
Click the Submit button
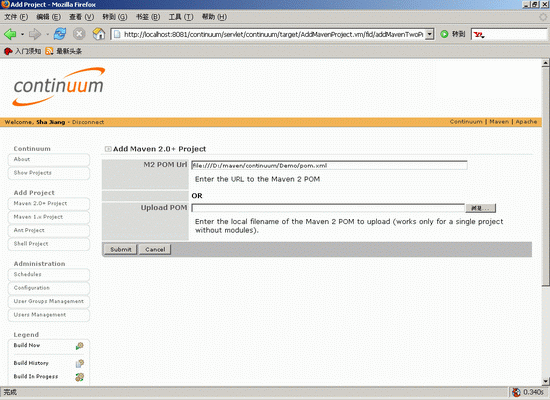pos(121,249)
